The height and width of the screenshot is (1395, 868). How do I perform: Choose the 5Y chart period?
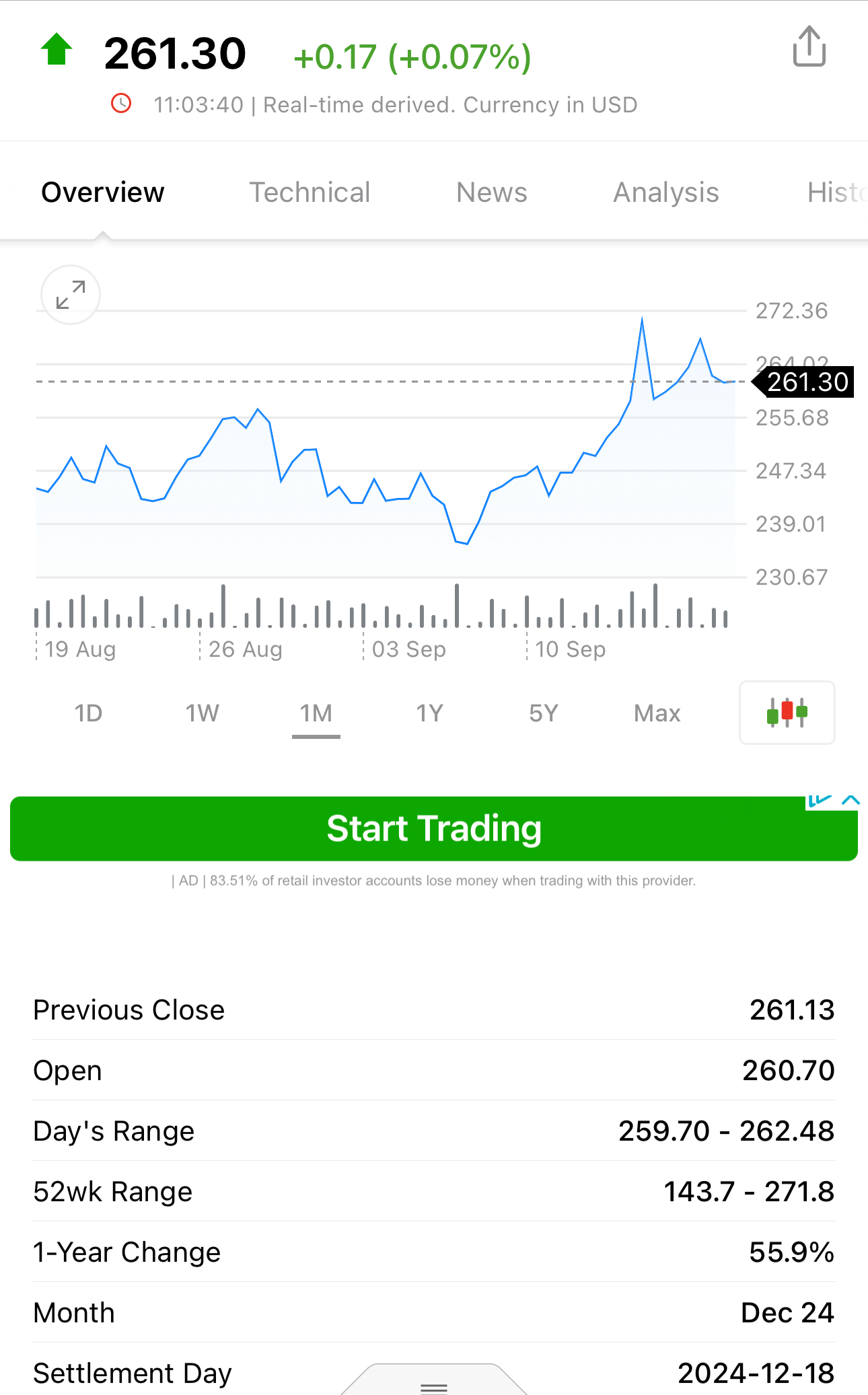543,713
